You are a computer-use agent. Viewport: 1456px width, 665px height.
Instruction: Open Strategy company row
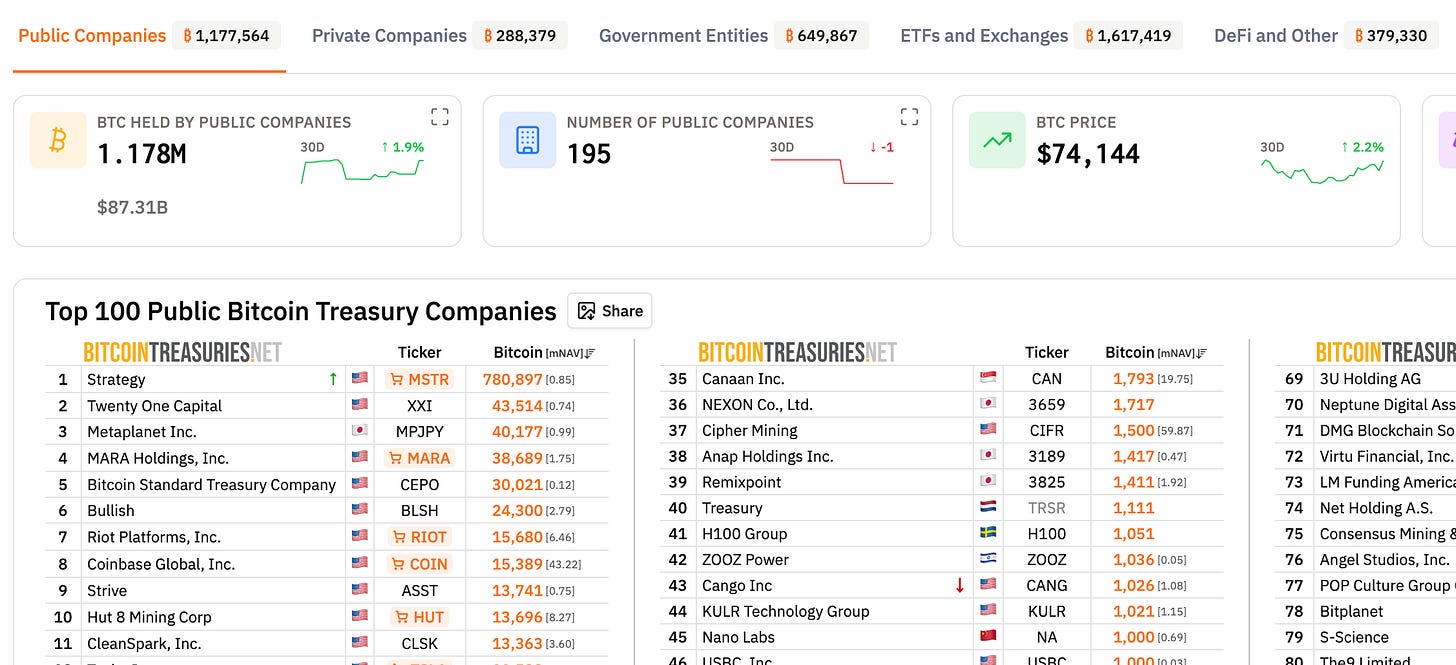click(x=116, y=379)
